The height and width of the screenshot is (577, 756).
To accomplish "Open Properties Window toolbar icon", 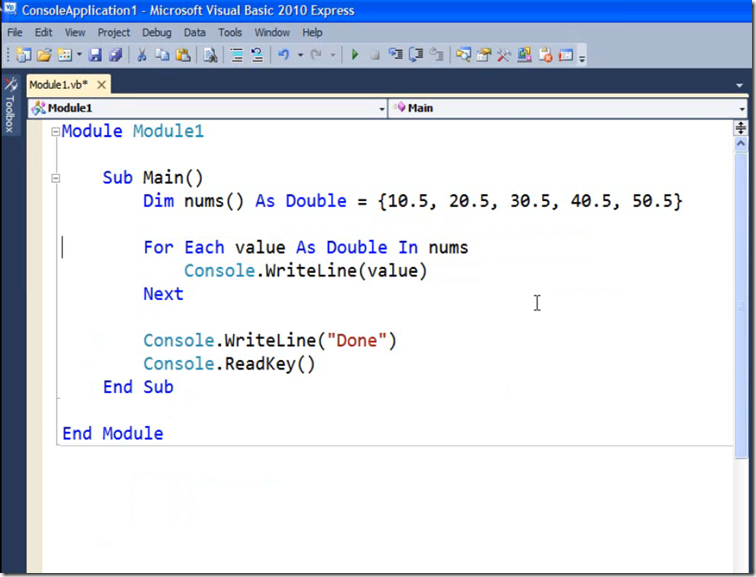I will pyautogui.click(x=484, y=55).
